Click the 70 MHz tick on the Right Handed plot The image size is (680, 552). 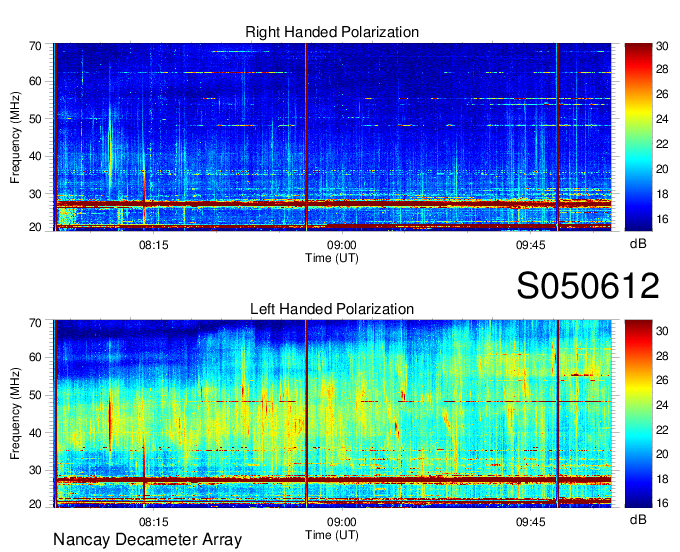point(35,46)
